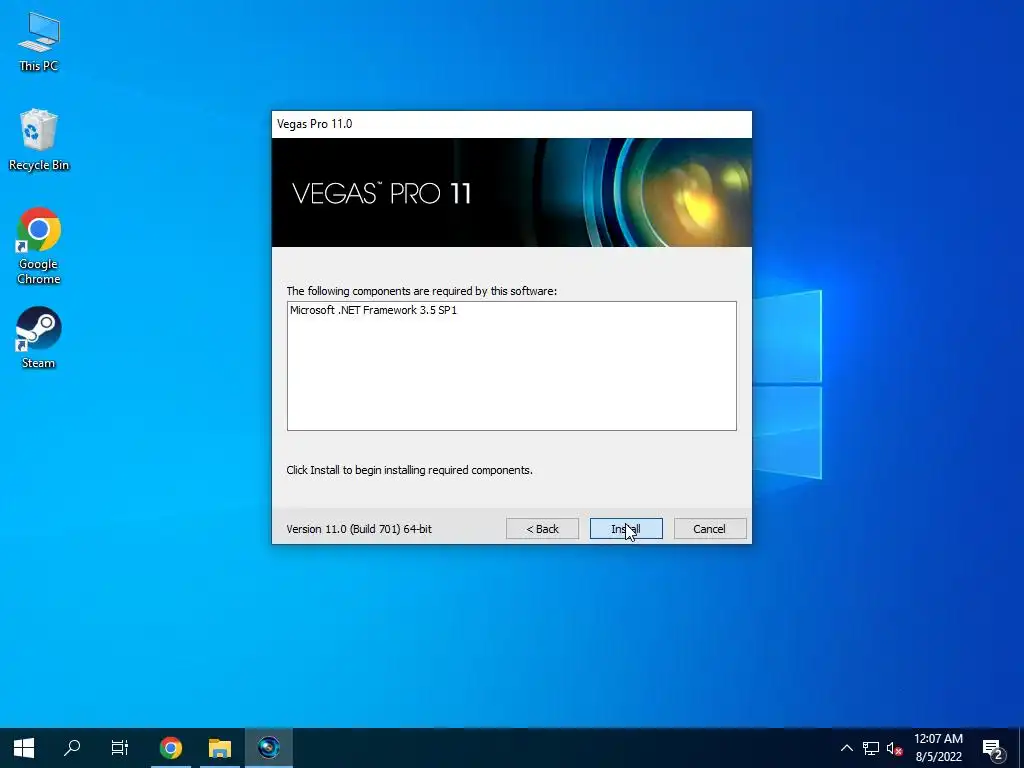Select Microsoft .NET Framework 3.5 SP1 entry
The width and height of the screenshot is (1024, 768).
pos(374,310)
